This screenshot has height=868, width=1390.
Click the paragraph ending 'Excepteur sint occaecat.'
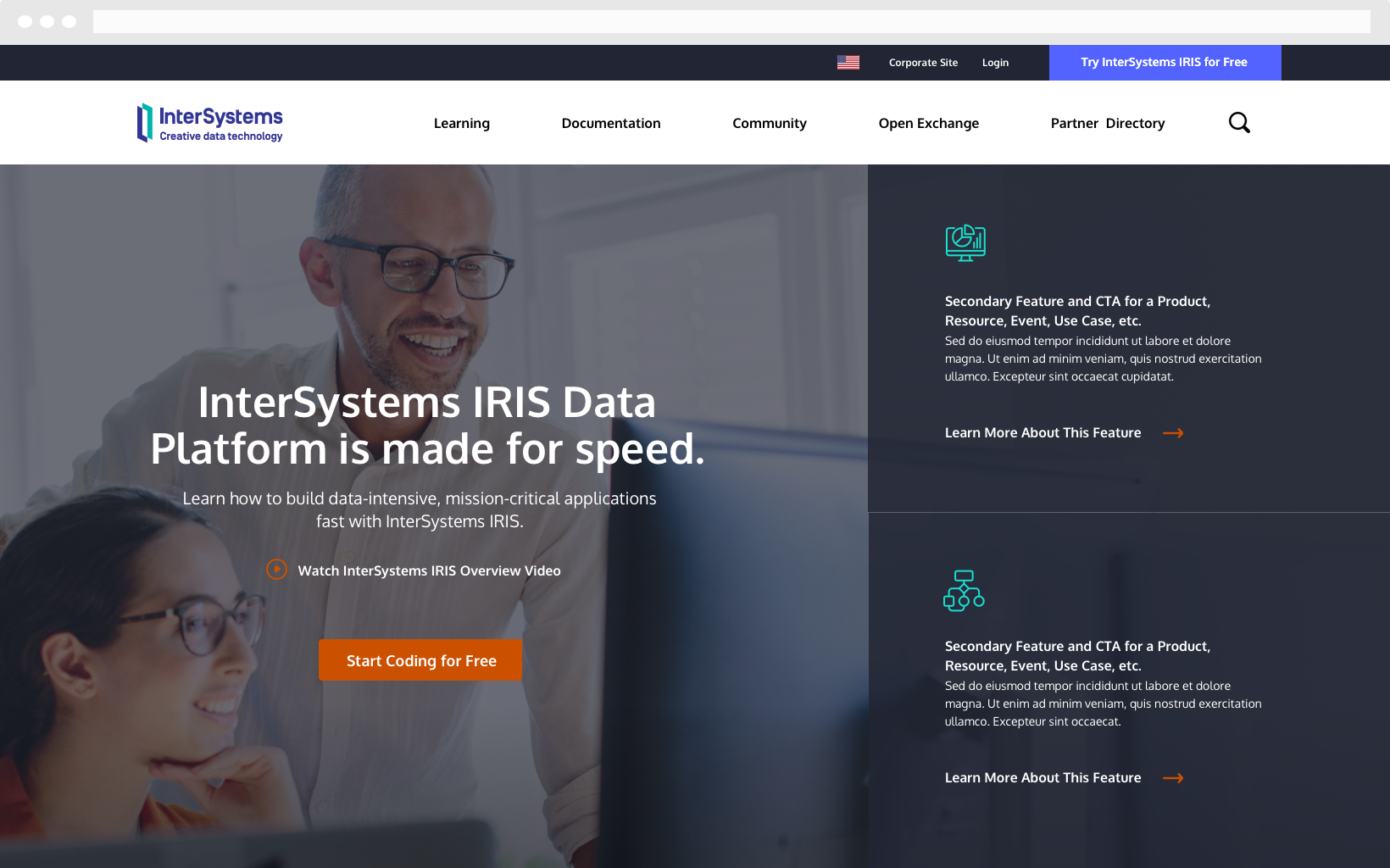click(x=1104, y=704)
